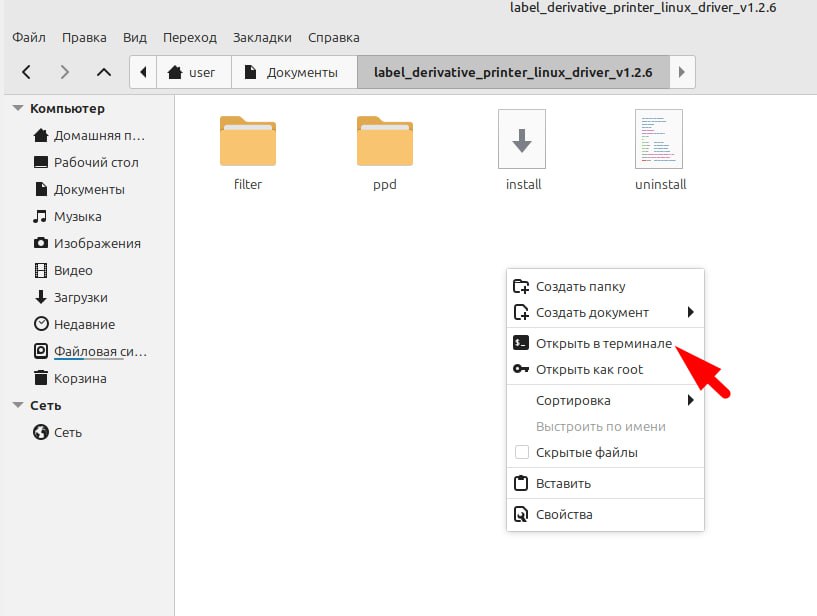817x616 pixels.
Task: Open the Закладки menu
Action: point(262,37)
